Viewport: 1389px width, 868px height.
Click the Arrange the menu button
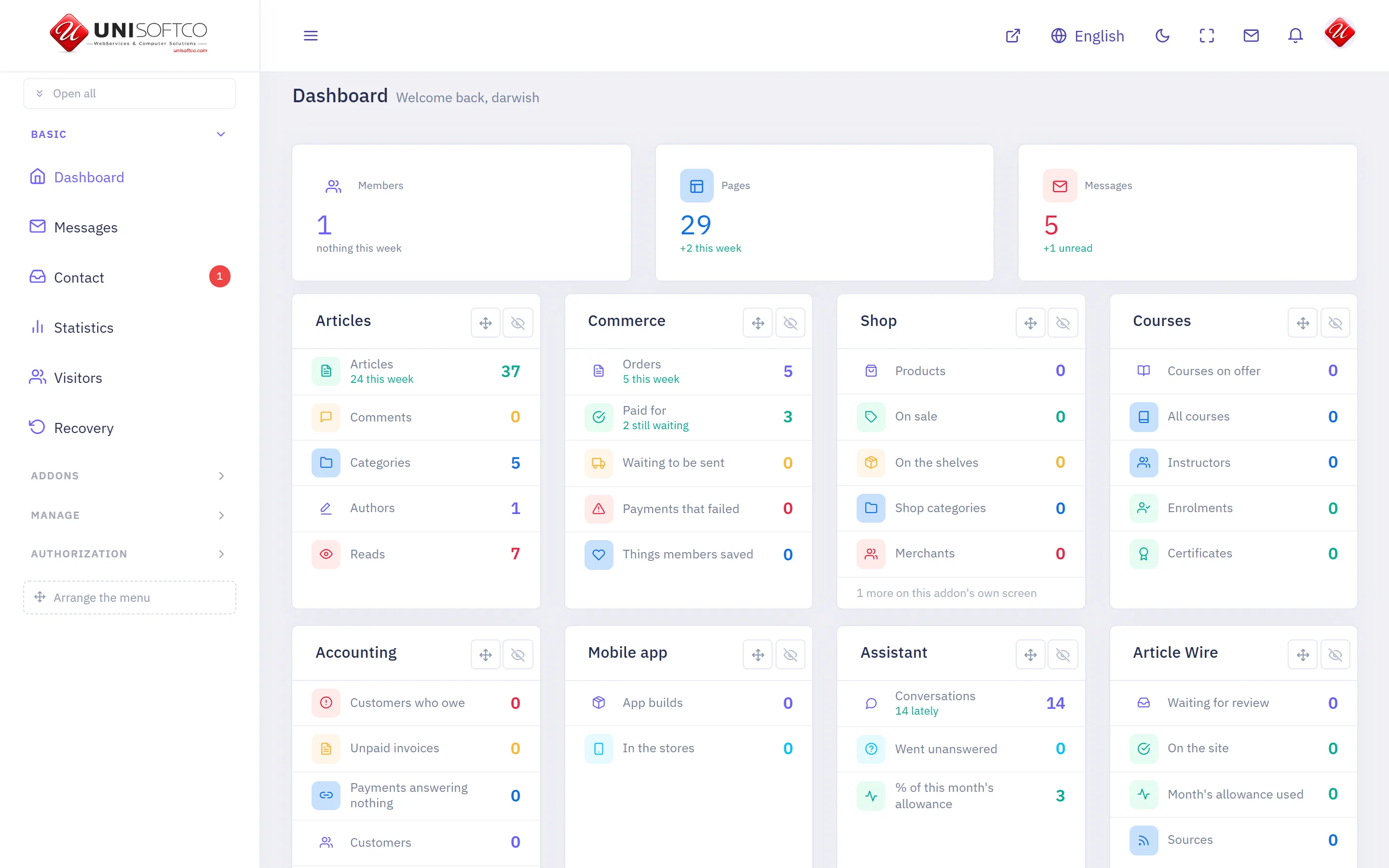pos(130,597)
